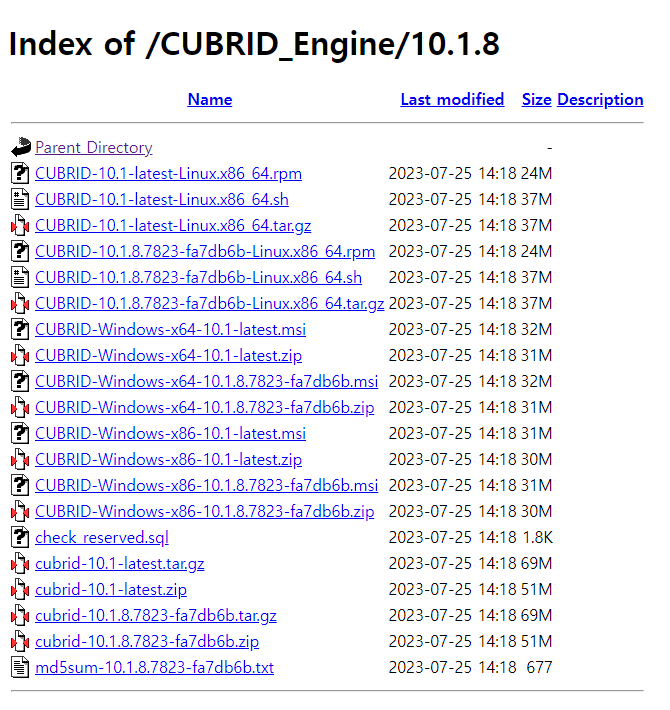Viewport: 670px width, 710px height.
Task: Click the archive icon for CUBRID-10.1-latest-Linux.x86_64.tar.gz
Action: click(20, 225)
